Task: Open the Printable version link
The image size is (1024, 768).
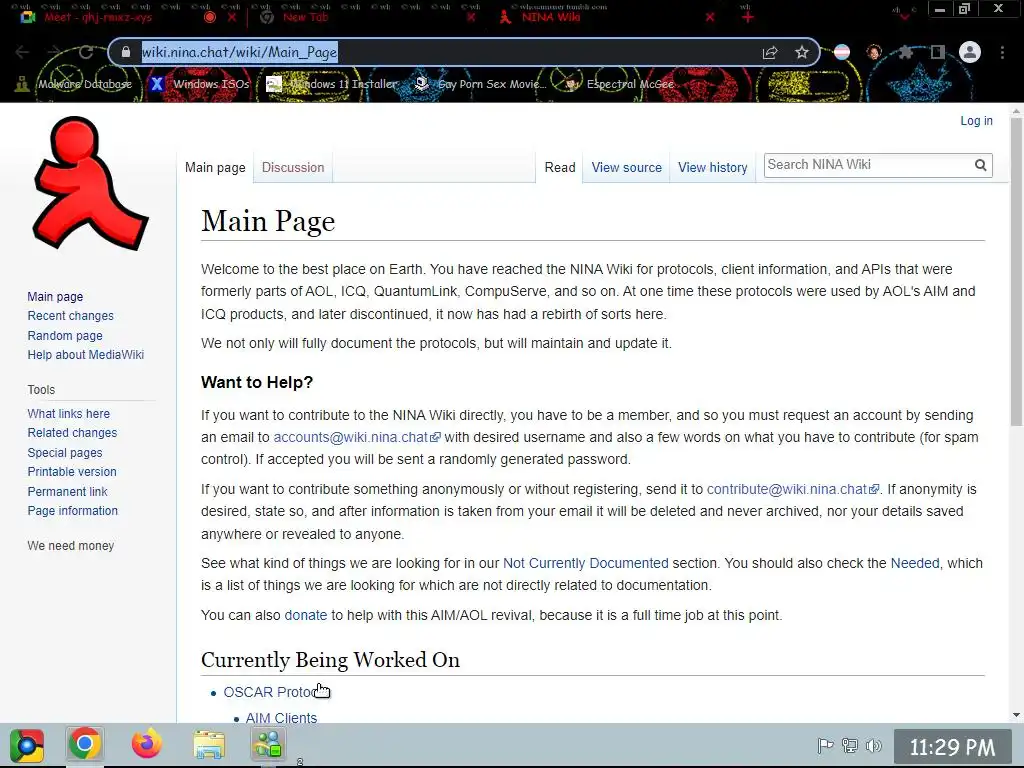Action: pyautogui.click(x=72, y=472)
